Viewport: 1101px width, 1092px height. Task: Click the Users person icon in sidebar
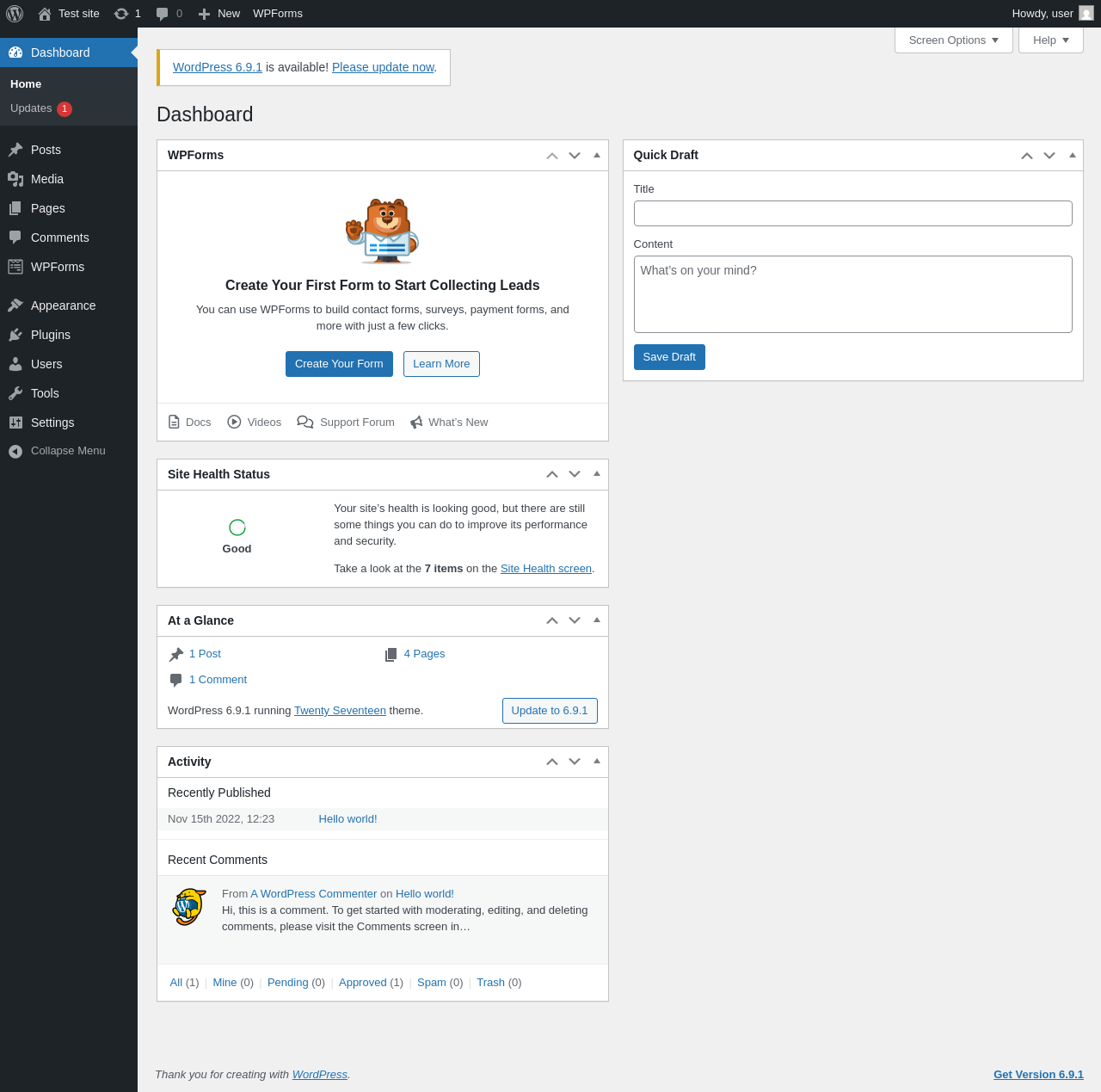[x=15, y=364]
